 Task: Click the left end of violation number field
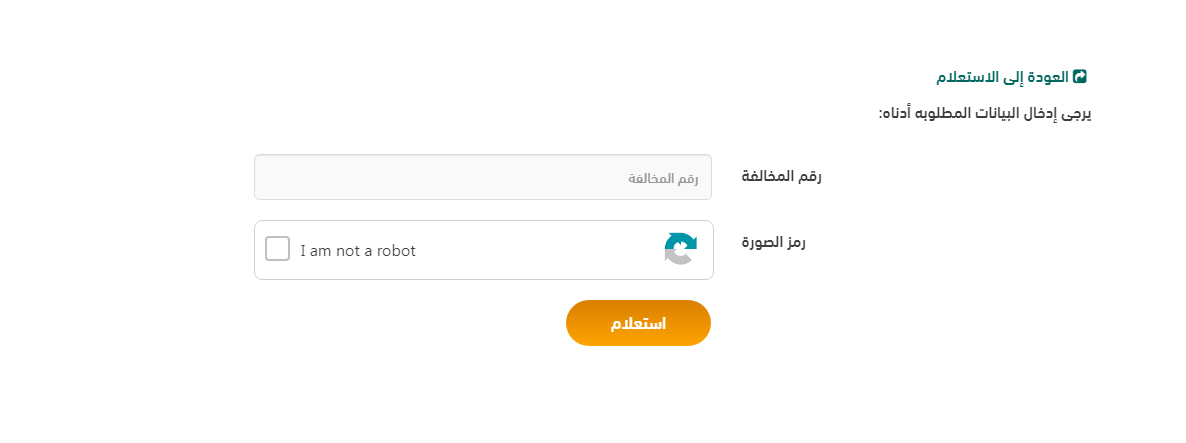(x=275, y=177)
